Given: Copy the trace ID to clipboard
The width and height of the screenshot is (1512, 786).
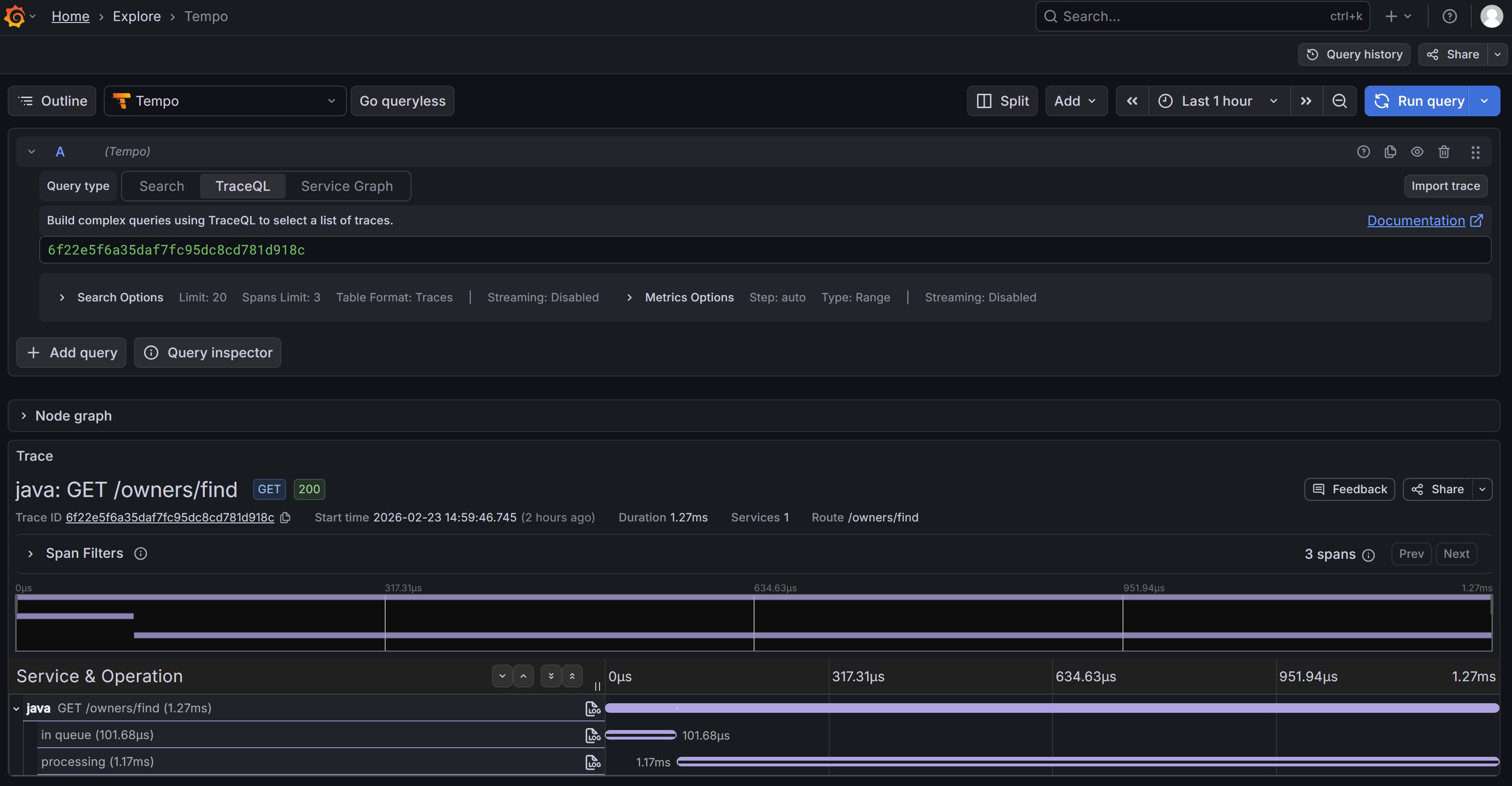Looking at the screenshot, I should tap(285, 518).
